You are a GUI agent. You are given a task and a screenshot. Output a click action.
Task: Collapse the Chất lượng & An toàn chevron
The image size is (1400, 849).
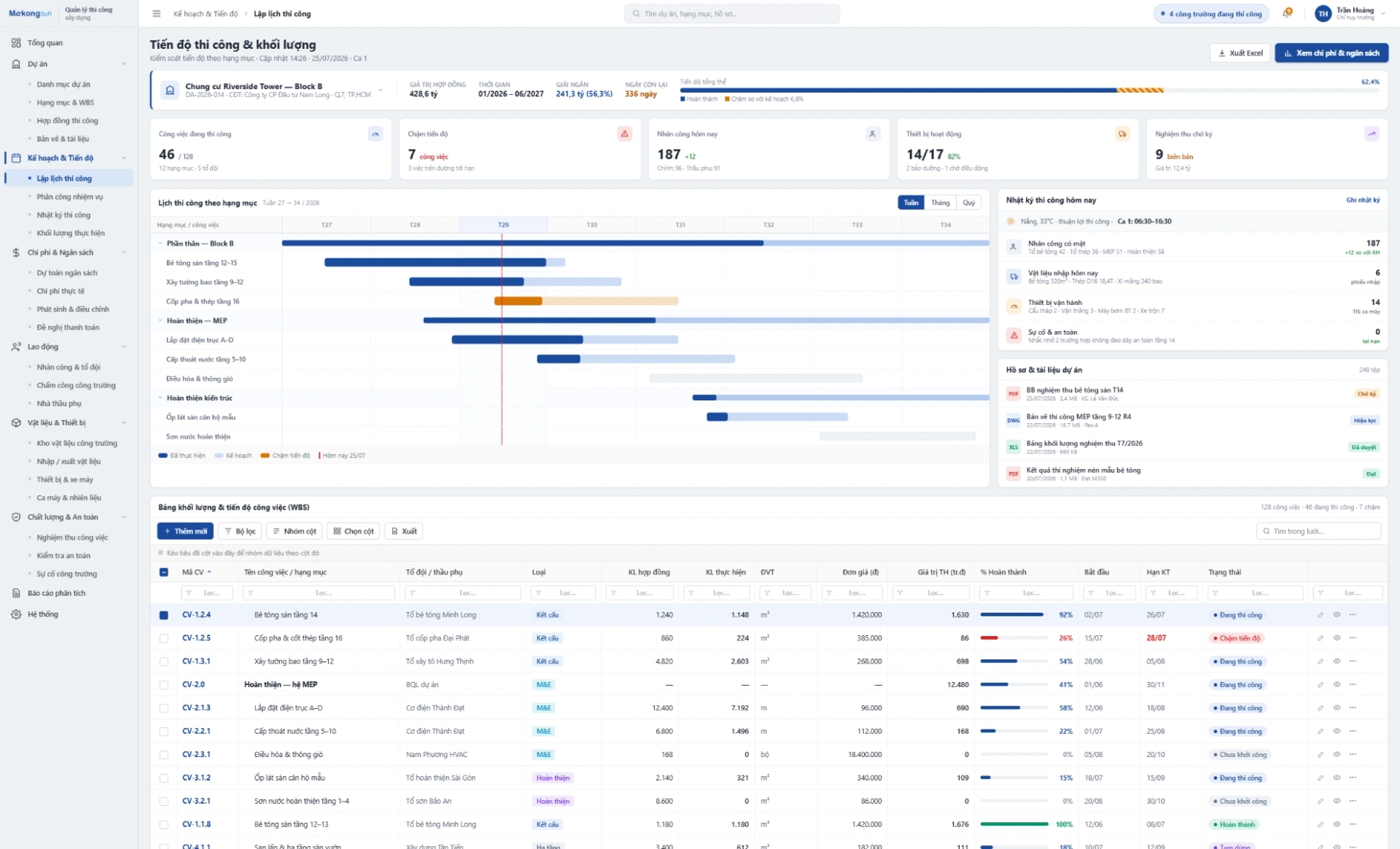point(124,517)
